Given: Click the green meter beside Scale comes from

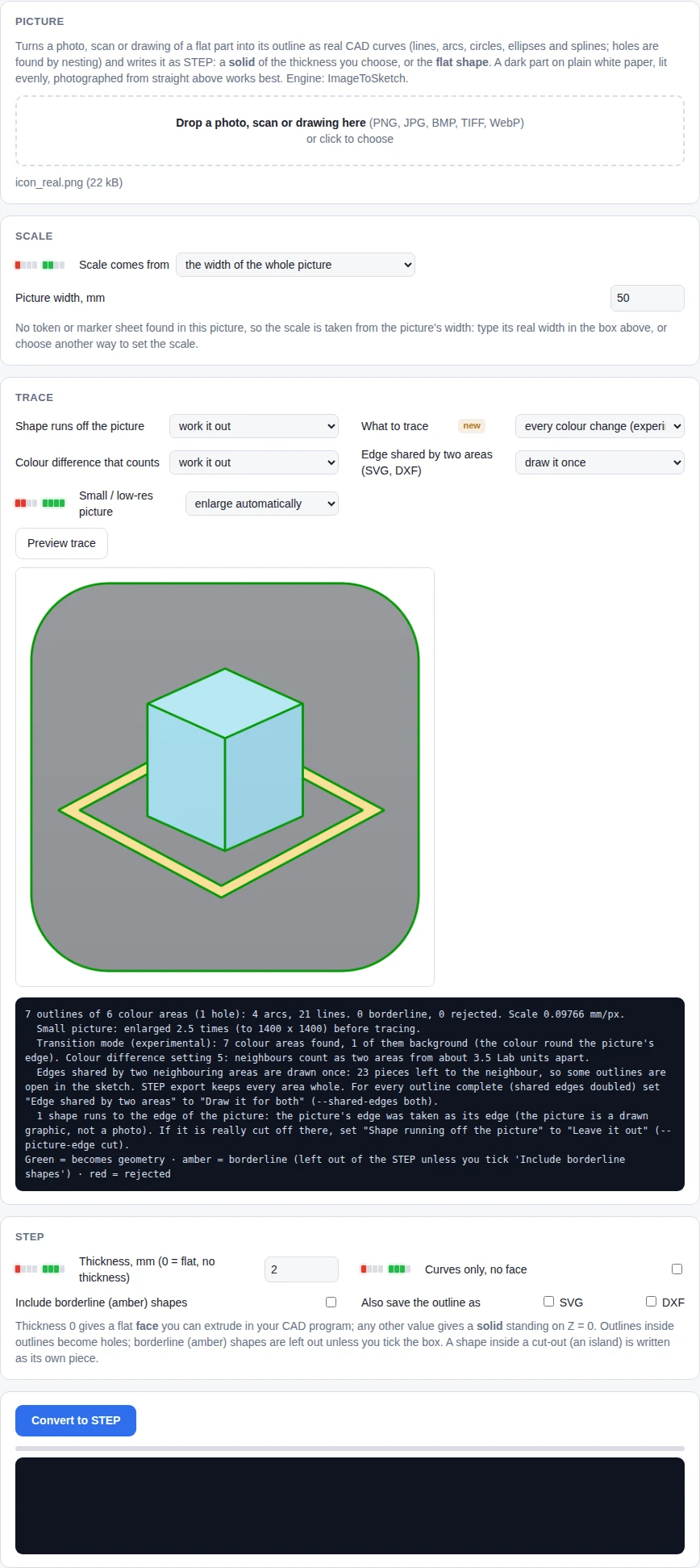Looking at the screenshot, I should 53,265.
